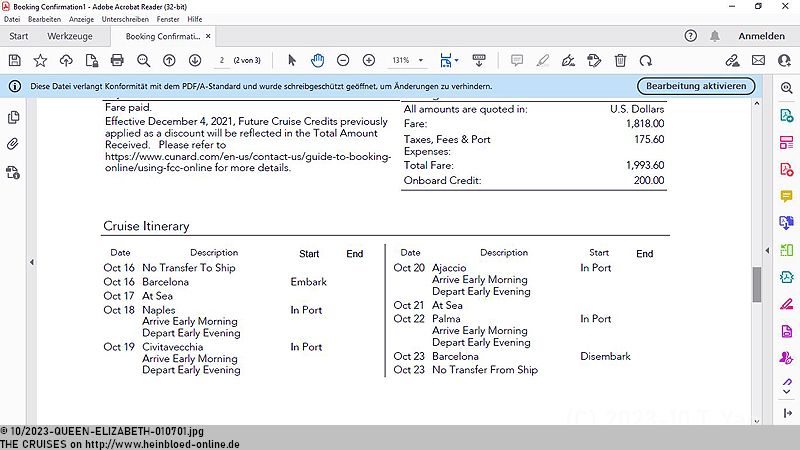Click the Onboard Credit value 200.00
This screenshot has height=450, width=800.
(649, 180)
